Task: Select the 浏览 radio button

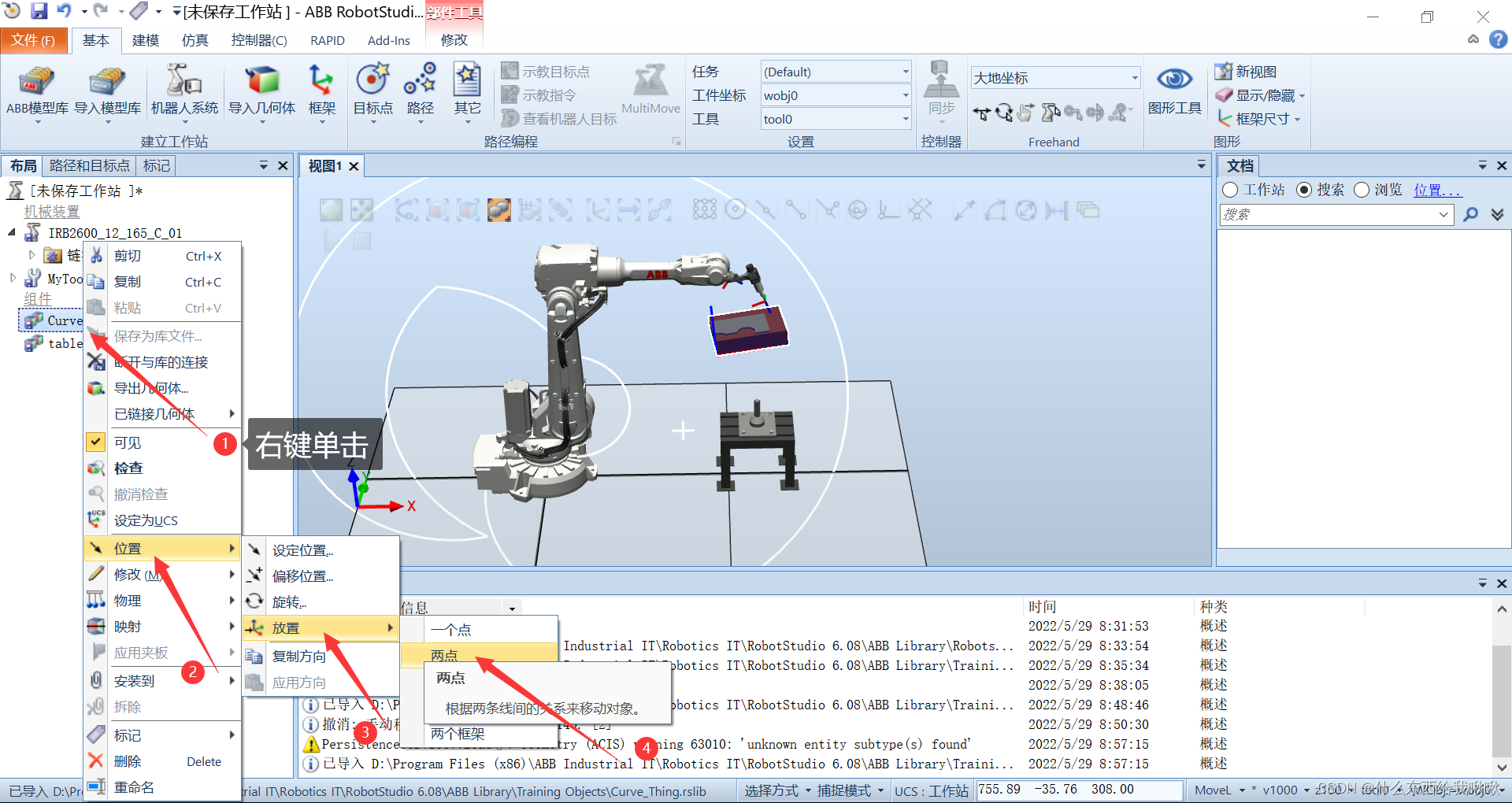Action: [1362, 190]
